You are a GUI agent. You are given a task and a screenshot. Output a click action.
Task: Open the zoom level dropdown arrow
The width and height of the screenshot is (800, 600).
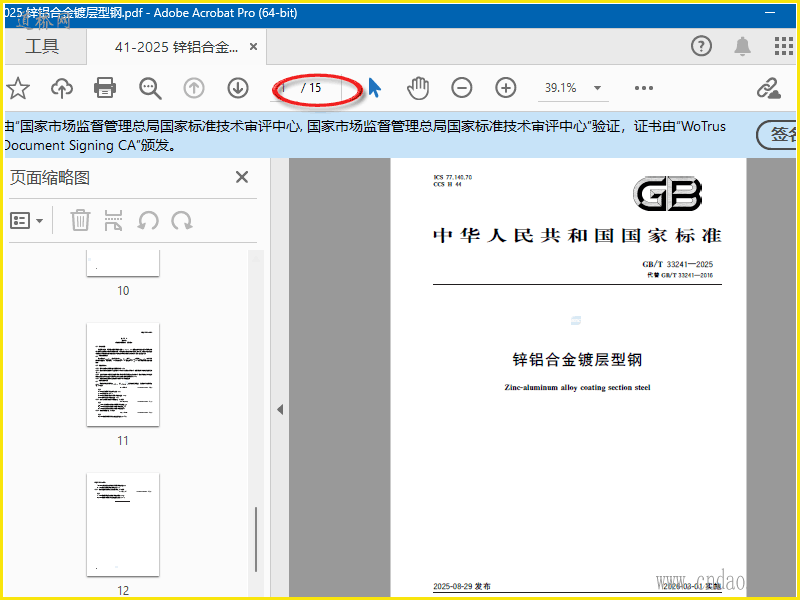coord(597,88)
